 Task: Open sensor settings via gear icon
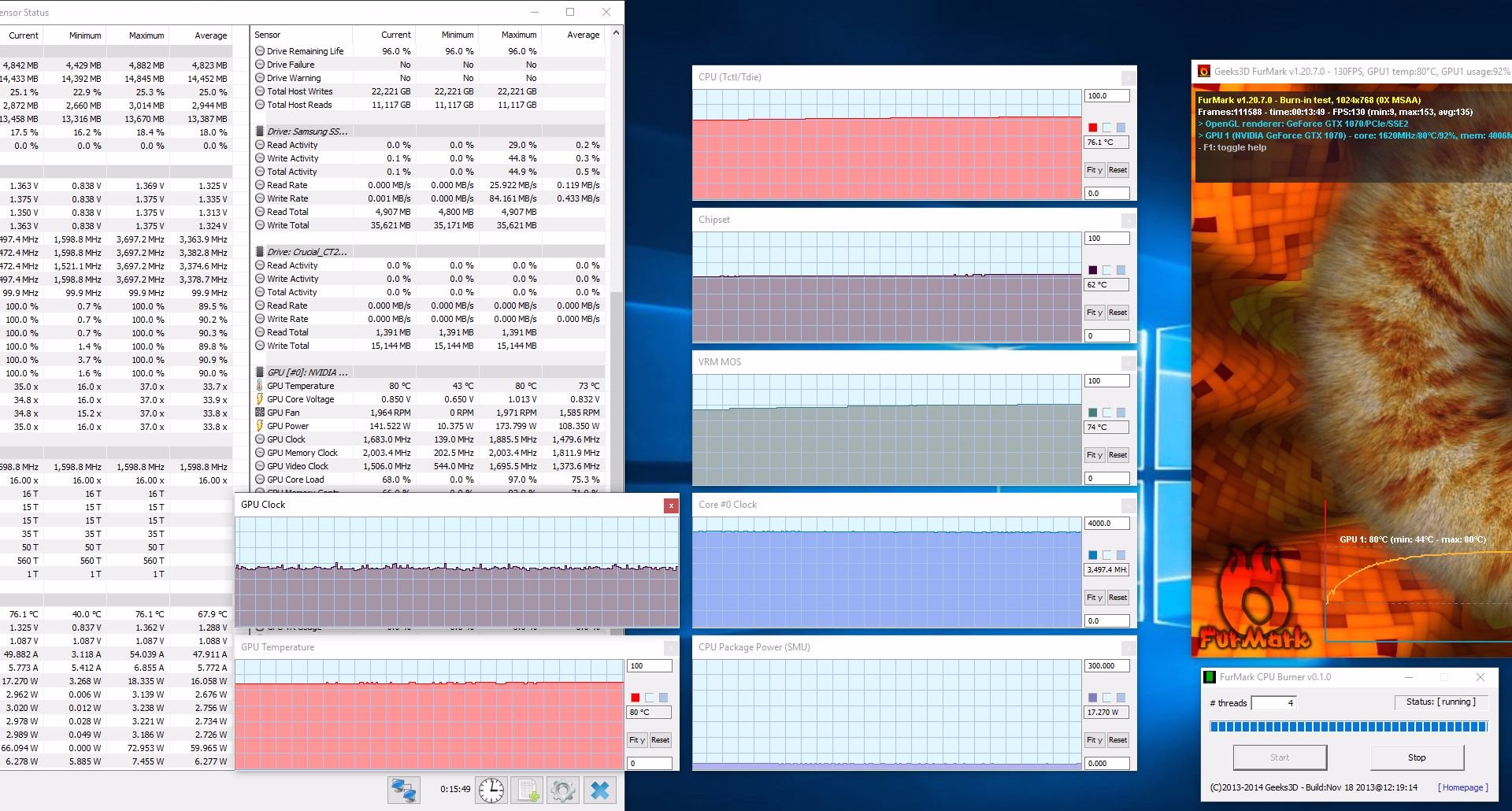tap(562, 790)
